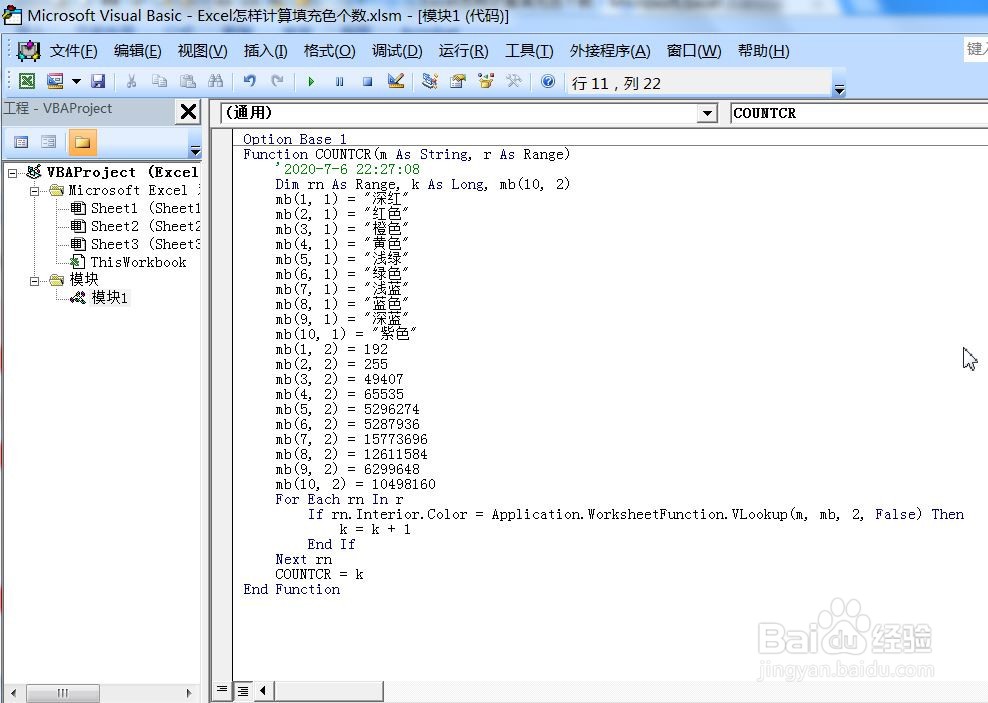The image size is (988, 703).
Task: Close the 工程 - VBAProject panel
Action: [188, 111]
